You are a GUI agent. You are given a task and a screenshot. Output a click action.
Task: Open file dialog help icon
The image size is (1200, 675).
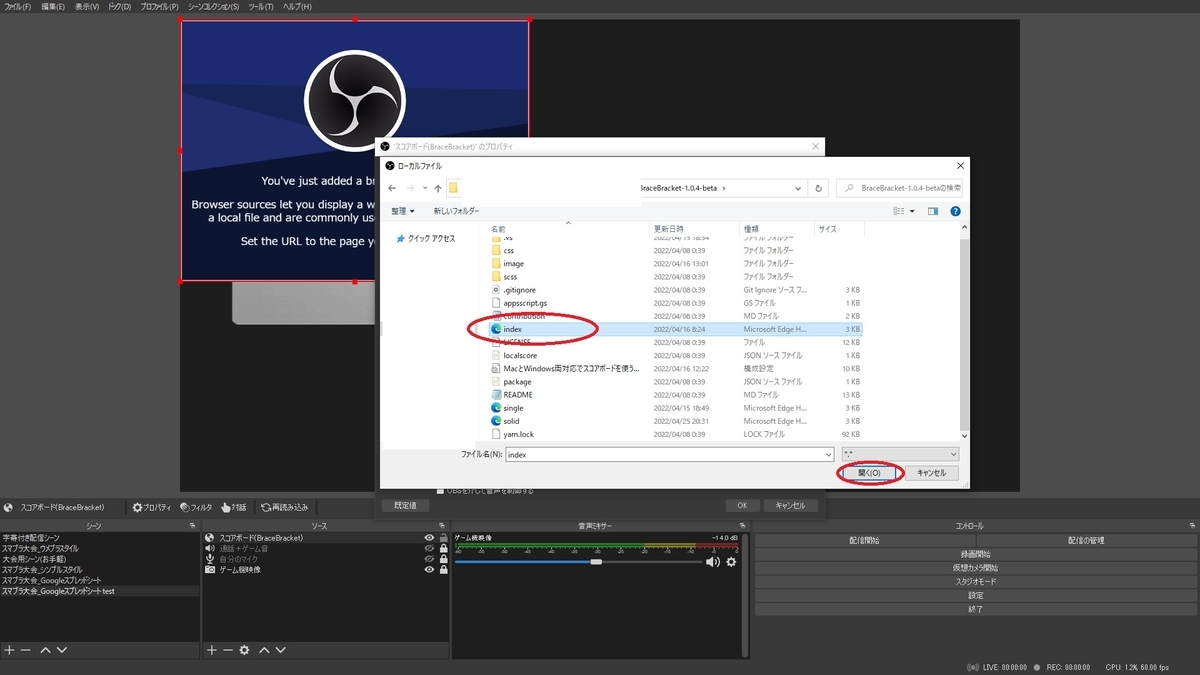[955, 211]
